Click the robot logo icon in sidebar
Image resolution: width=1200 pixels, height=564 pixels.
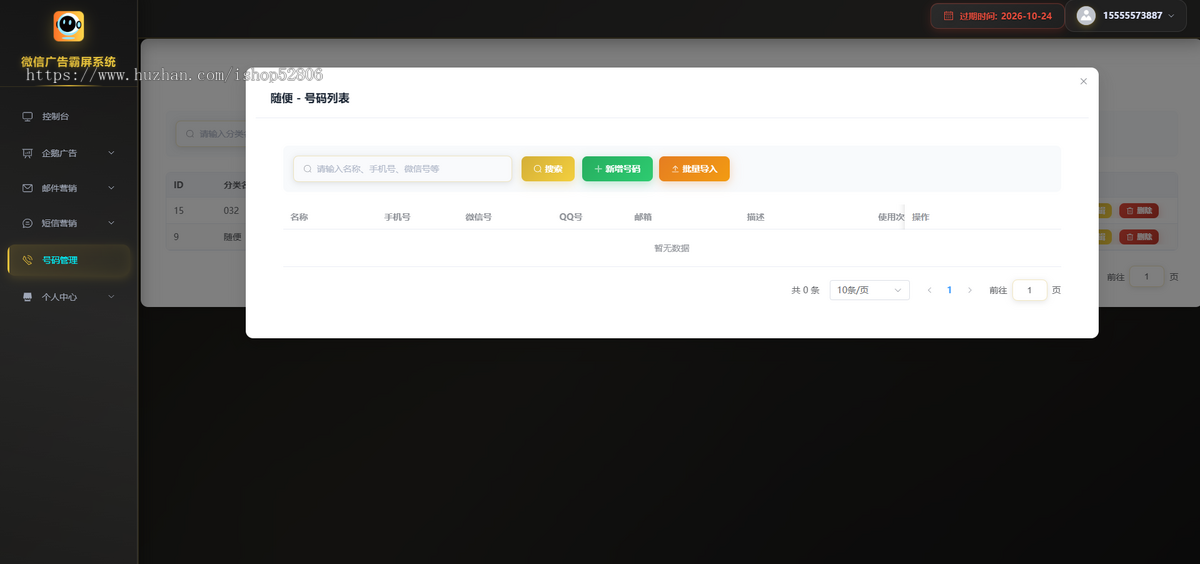pyautogui.click(x=68, y=26)
